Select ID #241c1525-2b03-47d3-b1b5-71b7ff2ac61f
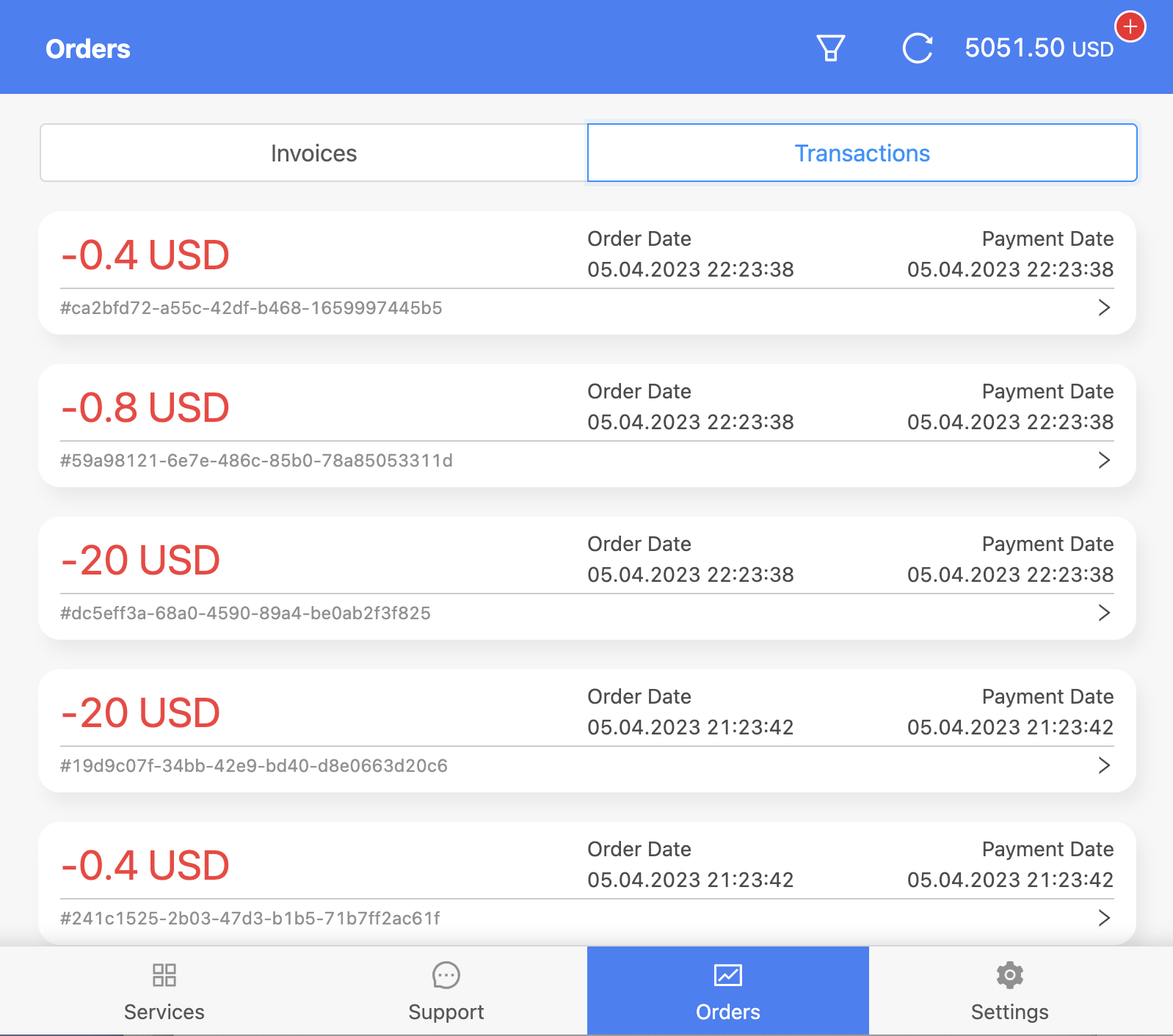1173x1036 pixels. pos(250,919)
